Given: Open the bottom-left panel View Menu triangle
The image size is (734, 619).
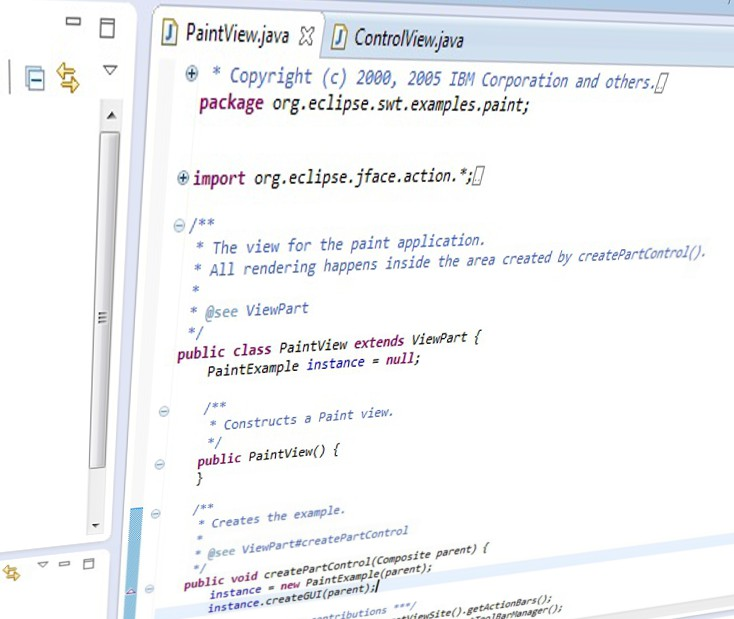Looking at the screenshot, I should point(43,565).
